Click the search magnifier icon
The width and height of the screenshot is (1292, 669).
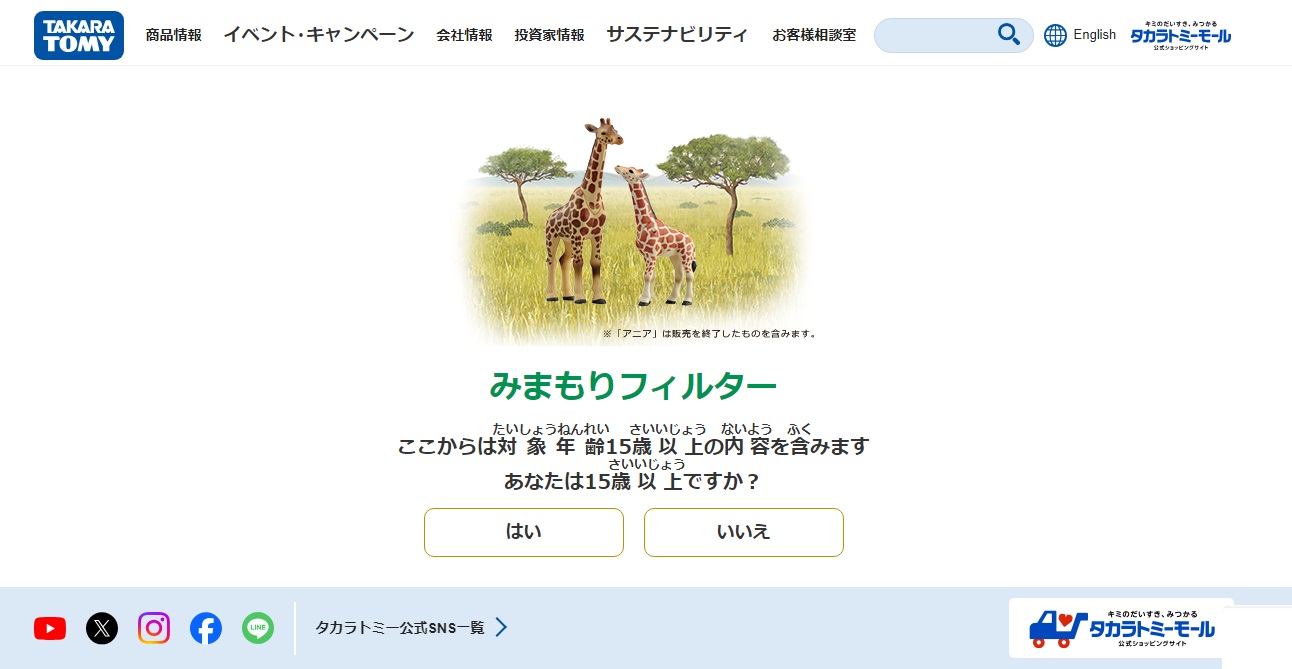[x=1009, y=35]
